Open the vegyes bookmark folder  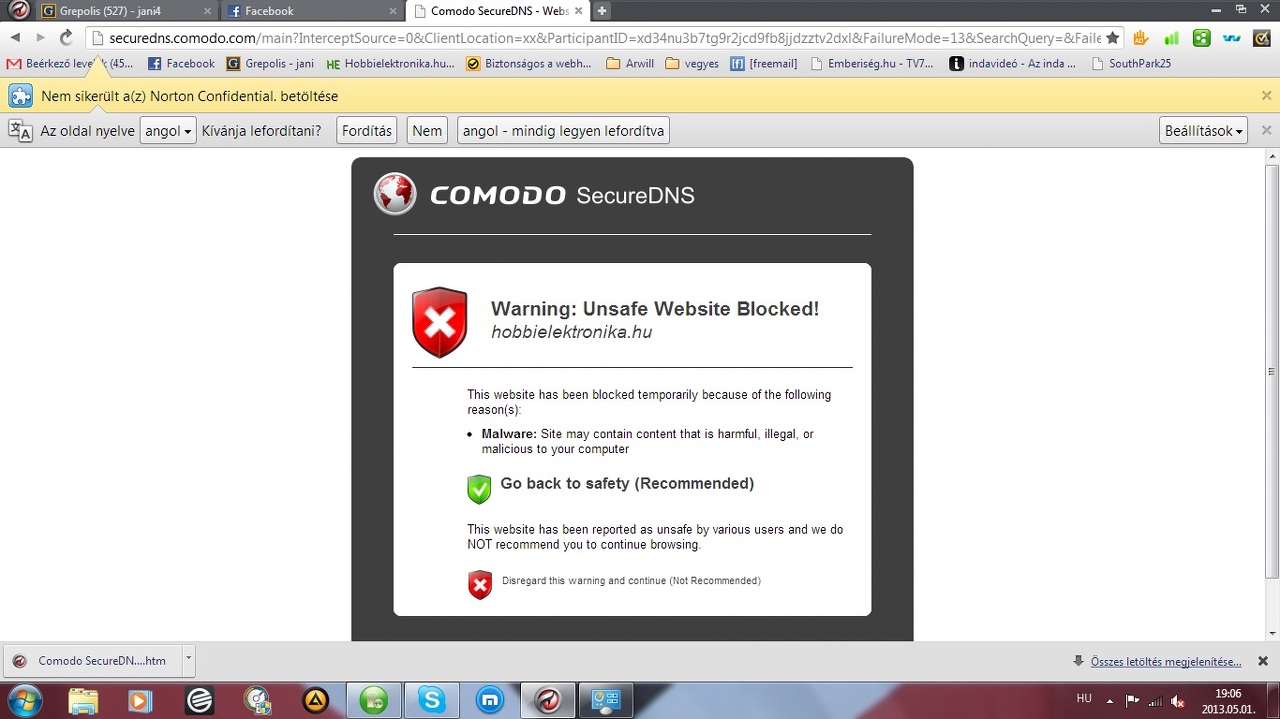click(x=692, y=63)
